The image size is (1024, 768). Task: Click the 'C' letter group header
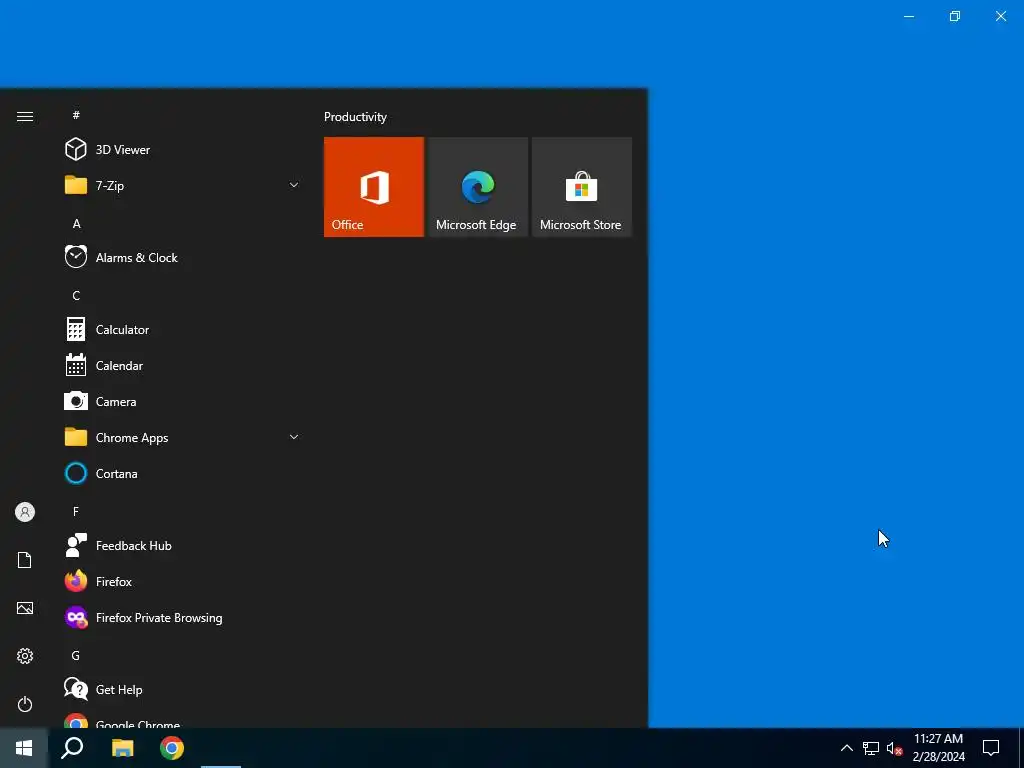point(76,295)
